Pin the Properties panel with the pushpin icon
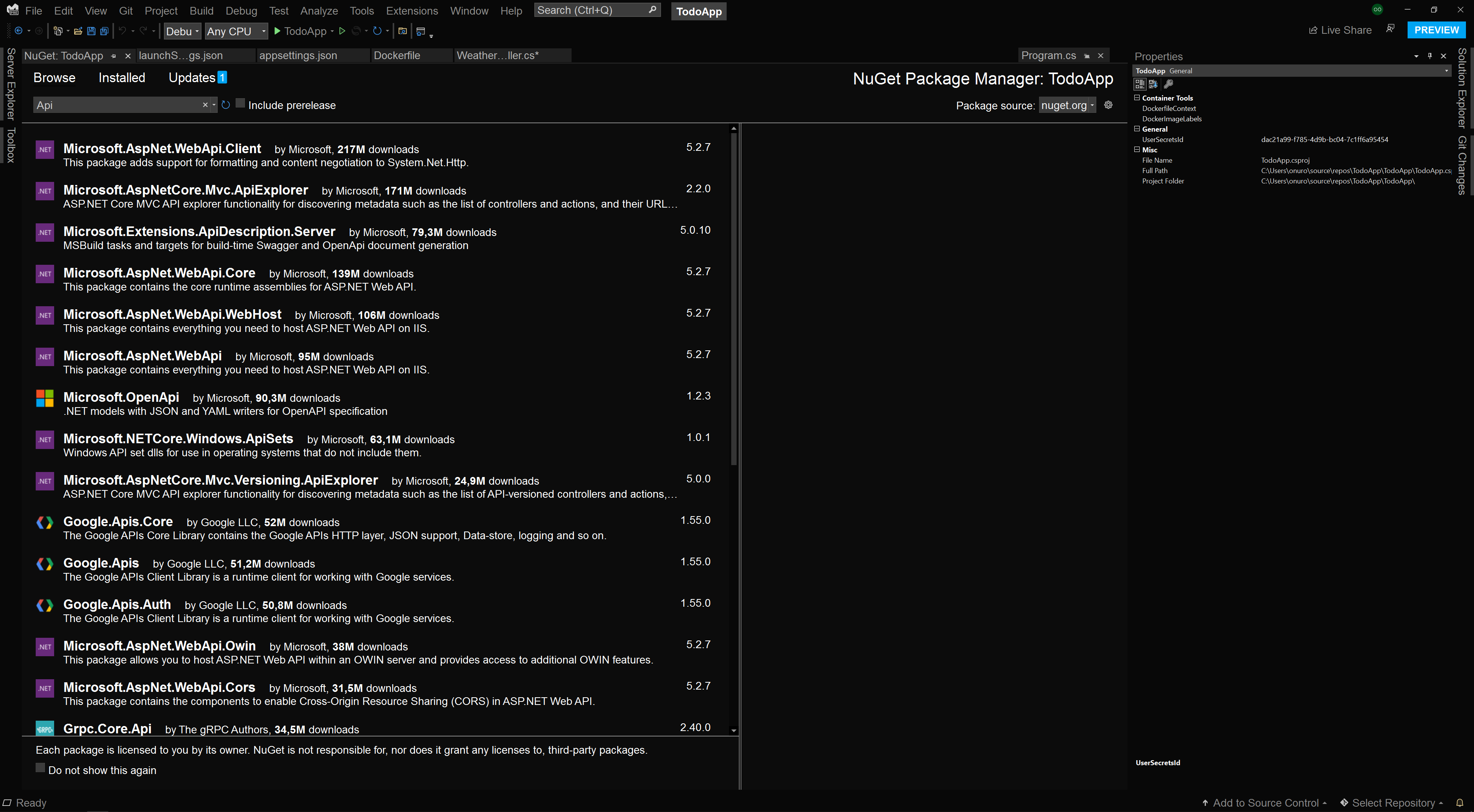This screenshot has height=812, width=1474. pos(1429,56)
